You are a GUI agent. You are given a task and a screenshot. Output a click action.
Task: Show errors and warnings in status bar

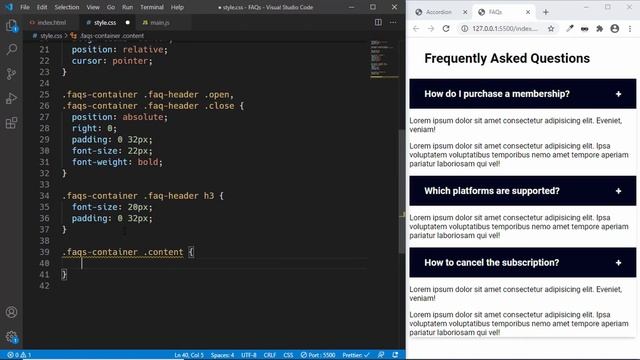(19, 355)
